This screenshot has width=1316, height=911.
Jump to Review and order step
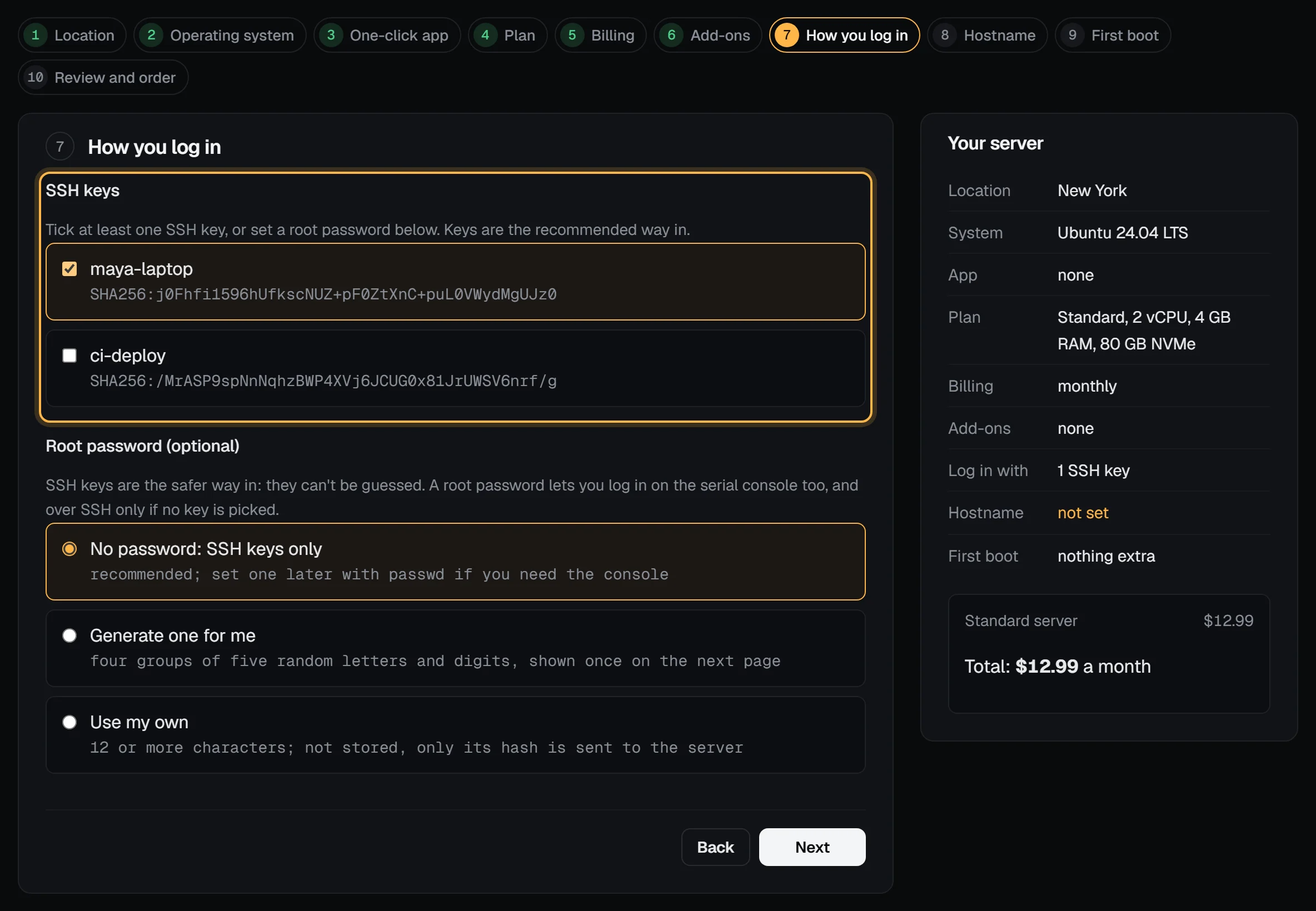pyautogui.click(x=103, y=77)
